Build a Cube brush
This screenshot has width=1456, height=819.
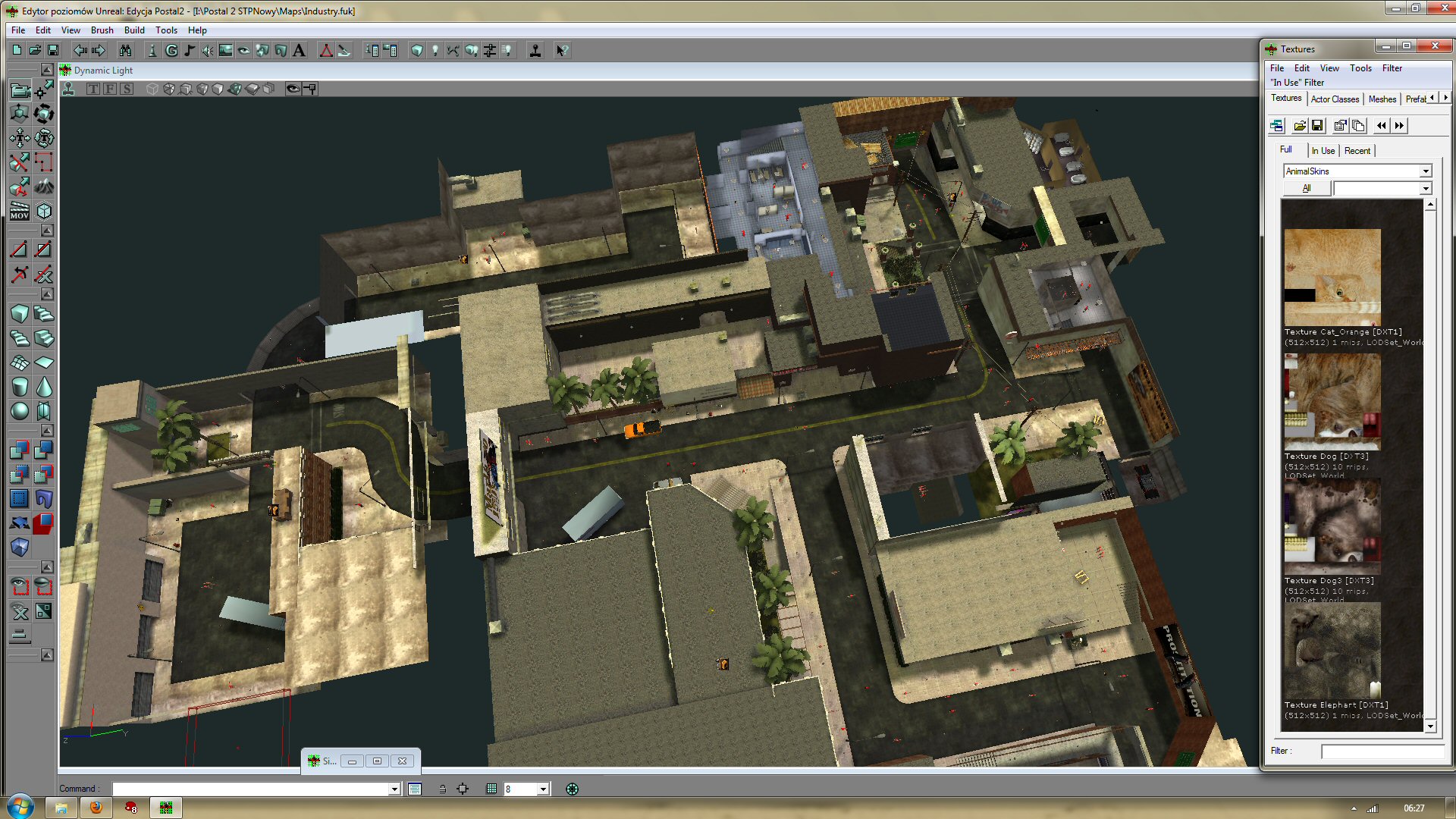point(20,313)
